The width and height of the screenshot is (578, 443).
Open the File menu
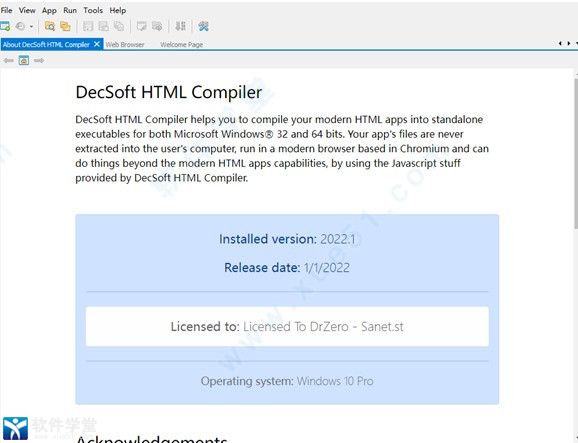pyautogui.click(x=6, y=10)
